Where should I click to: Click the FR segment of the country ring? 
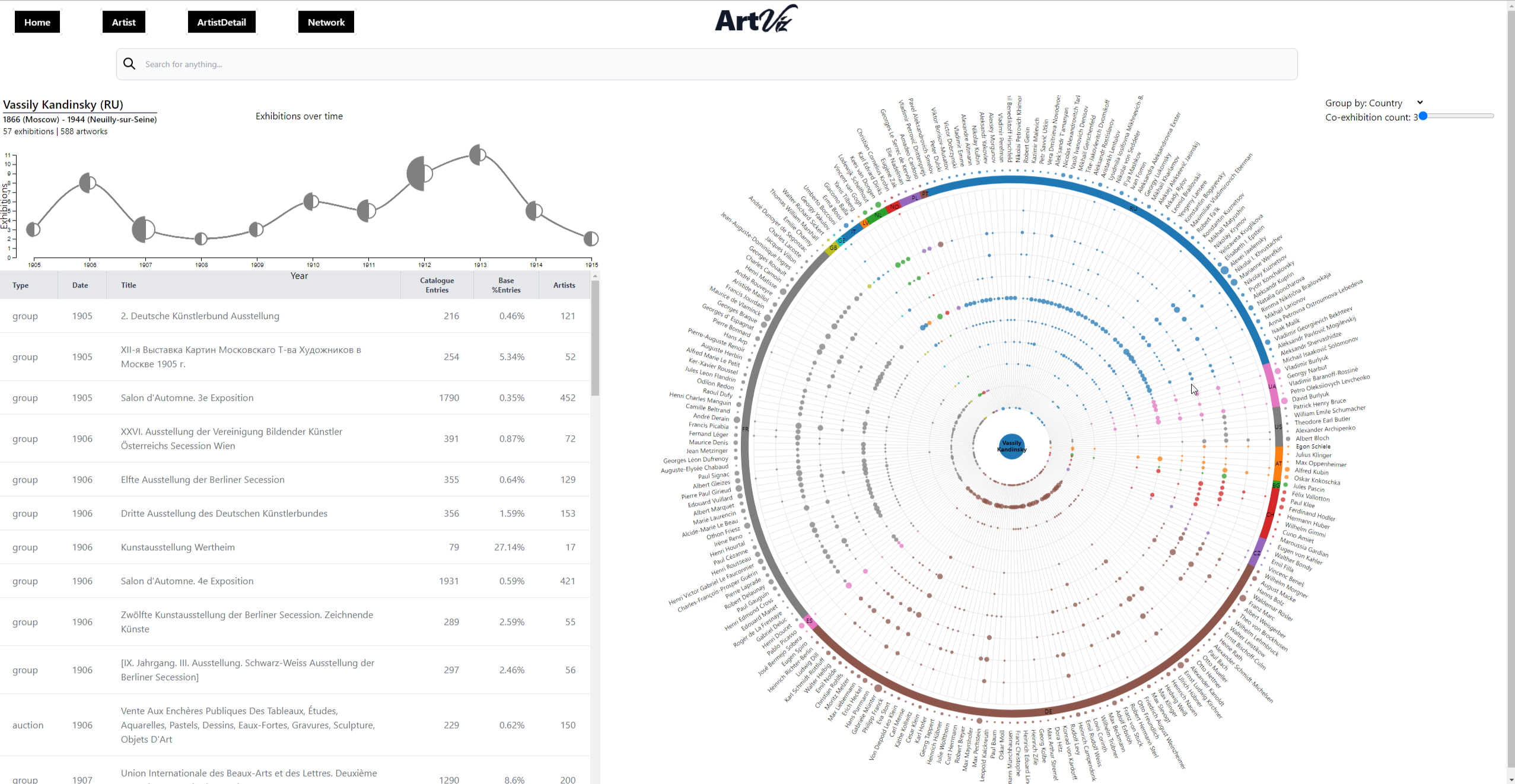click(745, 429)
